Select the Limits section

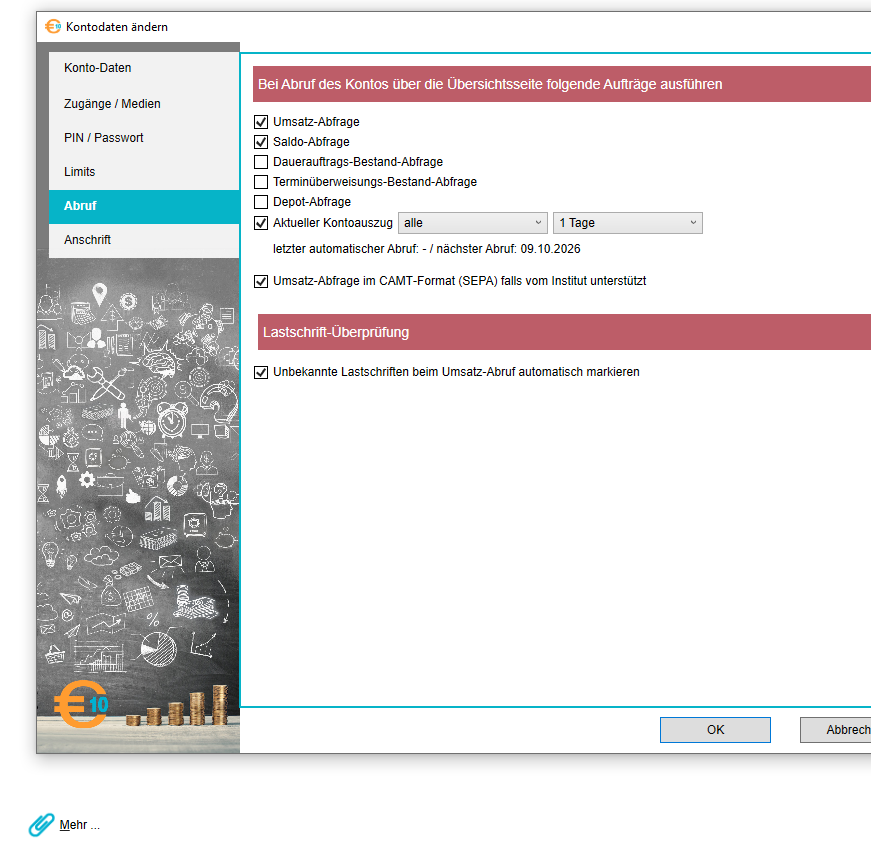(x=144, y=172)
